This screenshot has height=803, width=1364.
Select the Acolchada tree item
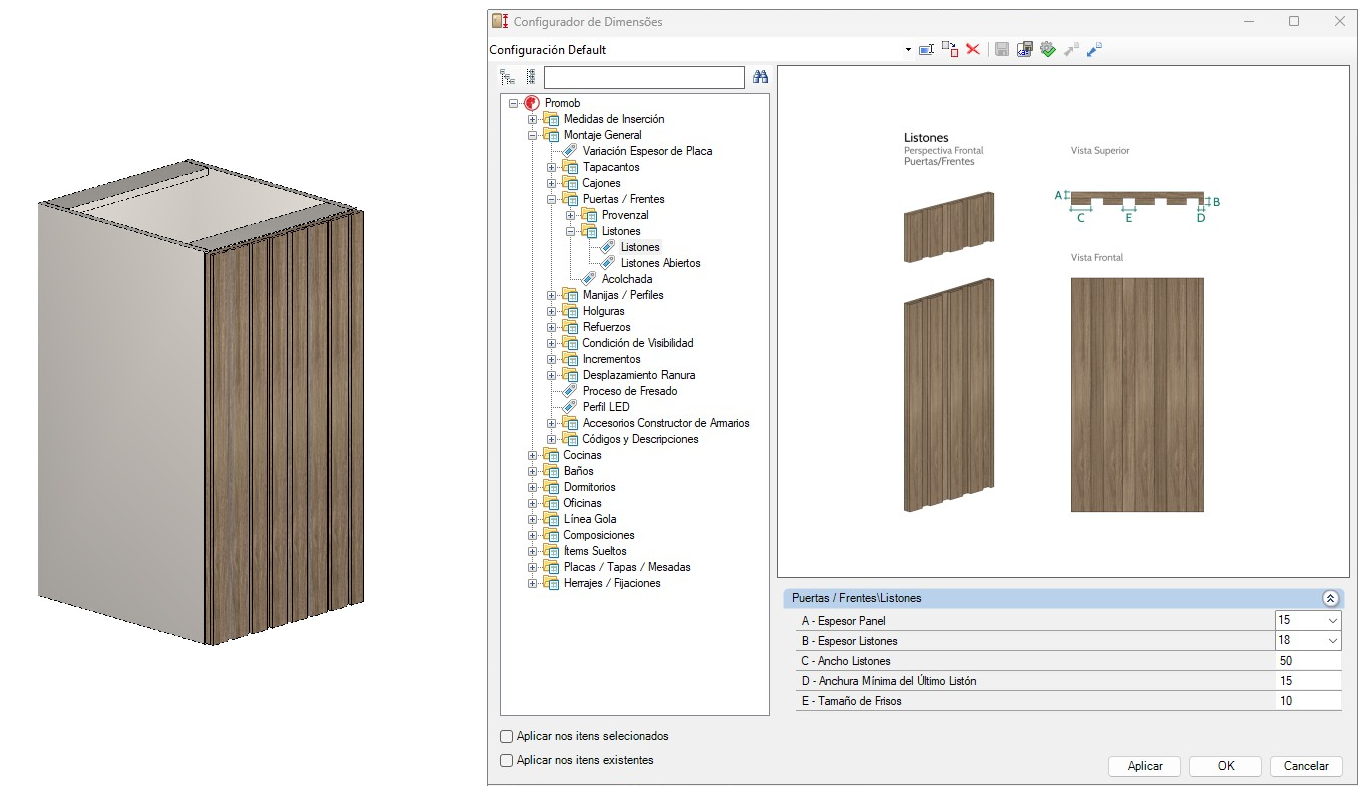[626, 279]
